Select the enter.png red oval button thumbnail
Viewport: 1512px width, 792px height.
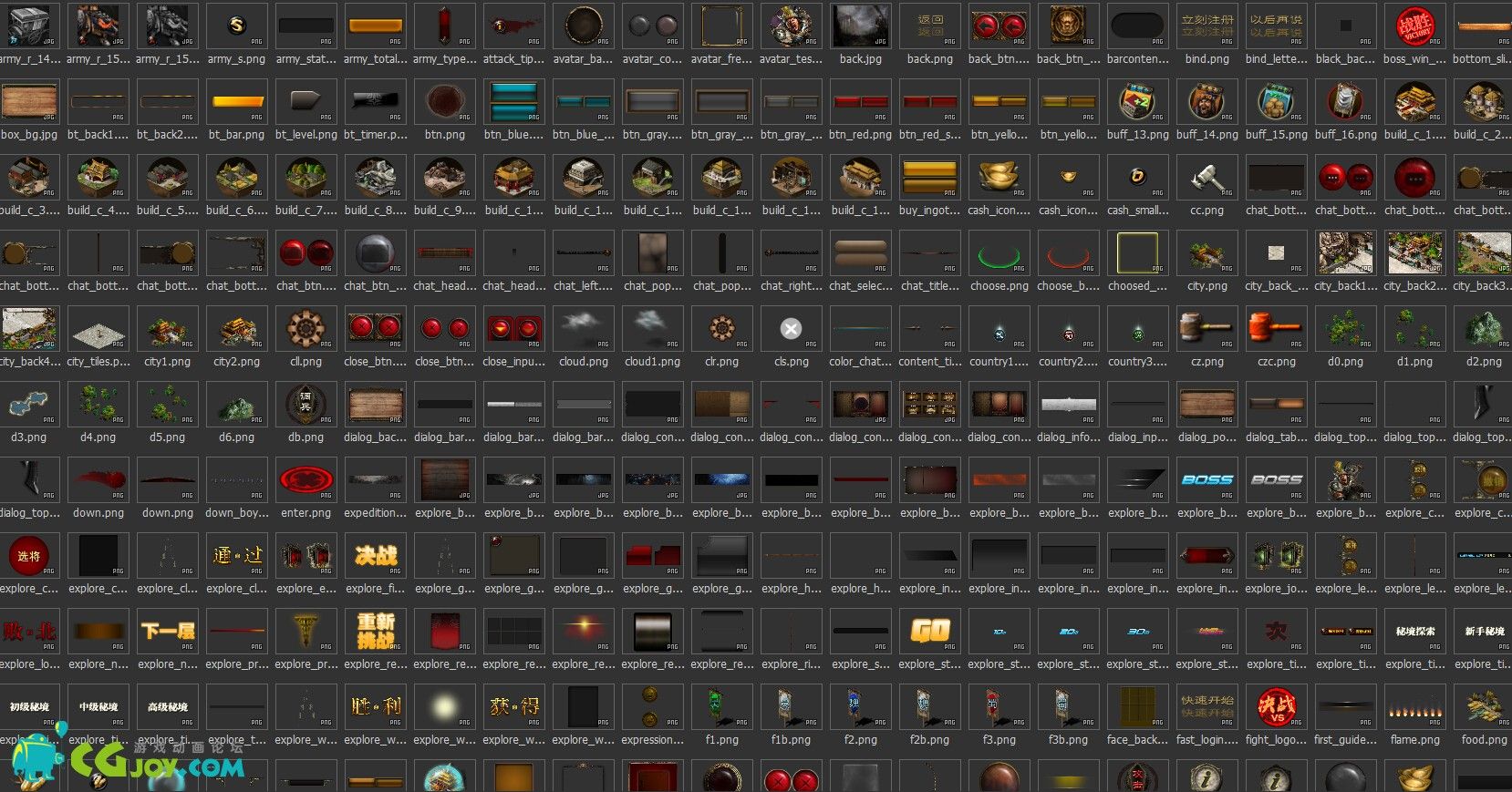click(306, 479)
